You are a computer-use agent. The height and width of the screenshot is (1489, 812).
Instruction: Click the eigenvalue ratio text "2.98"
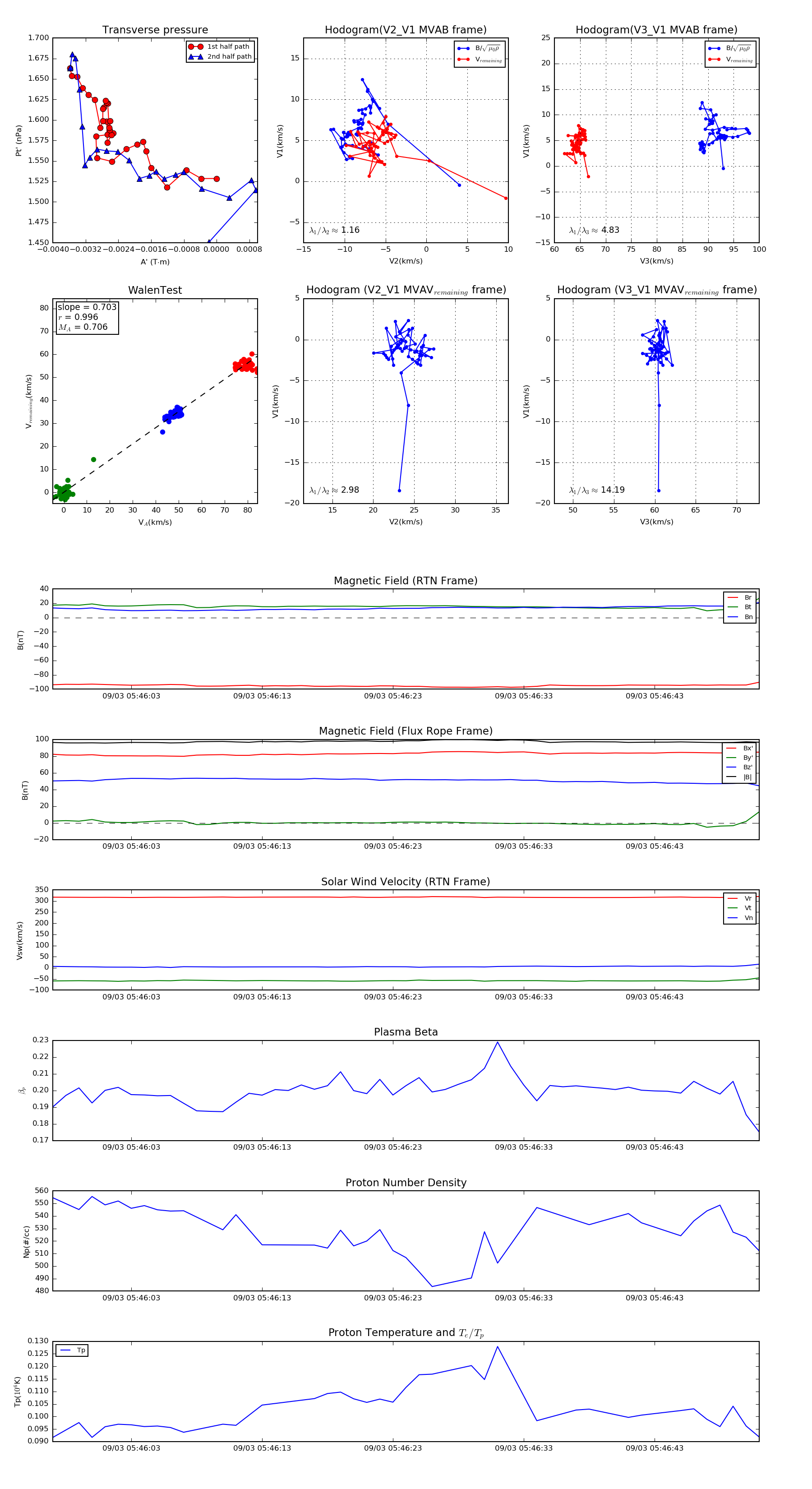coord(350,490)
